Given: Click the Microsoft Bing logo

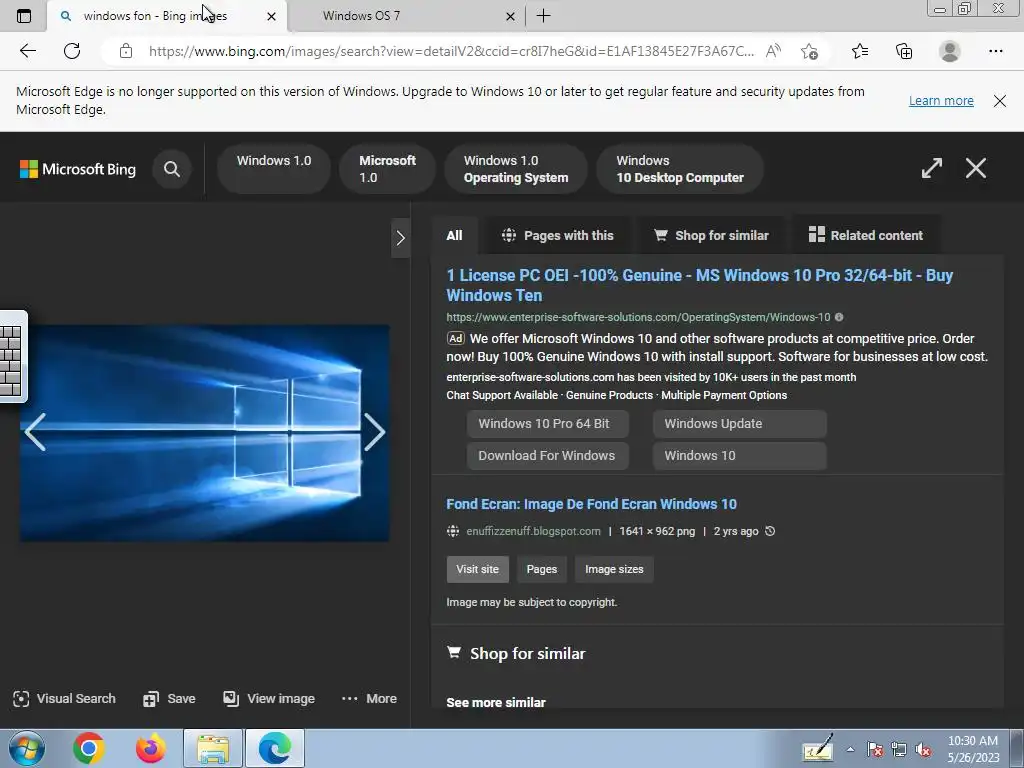Looking at the screenshot, I should (x=78, y=169).
